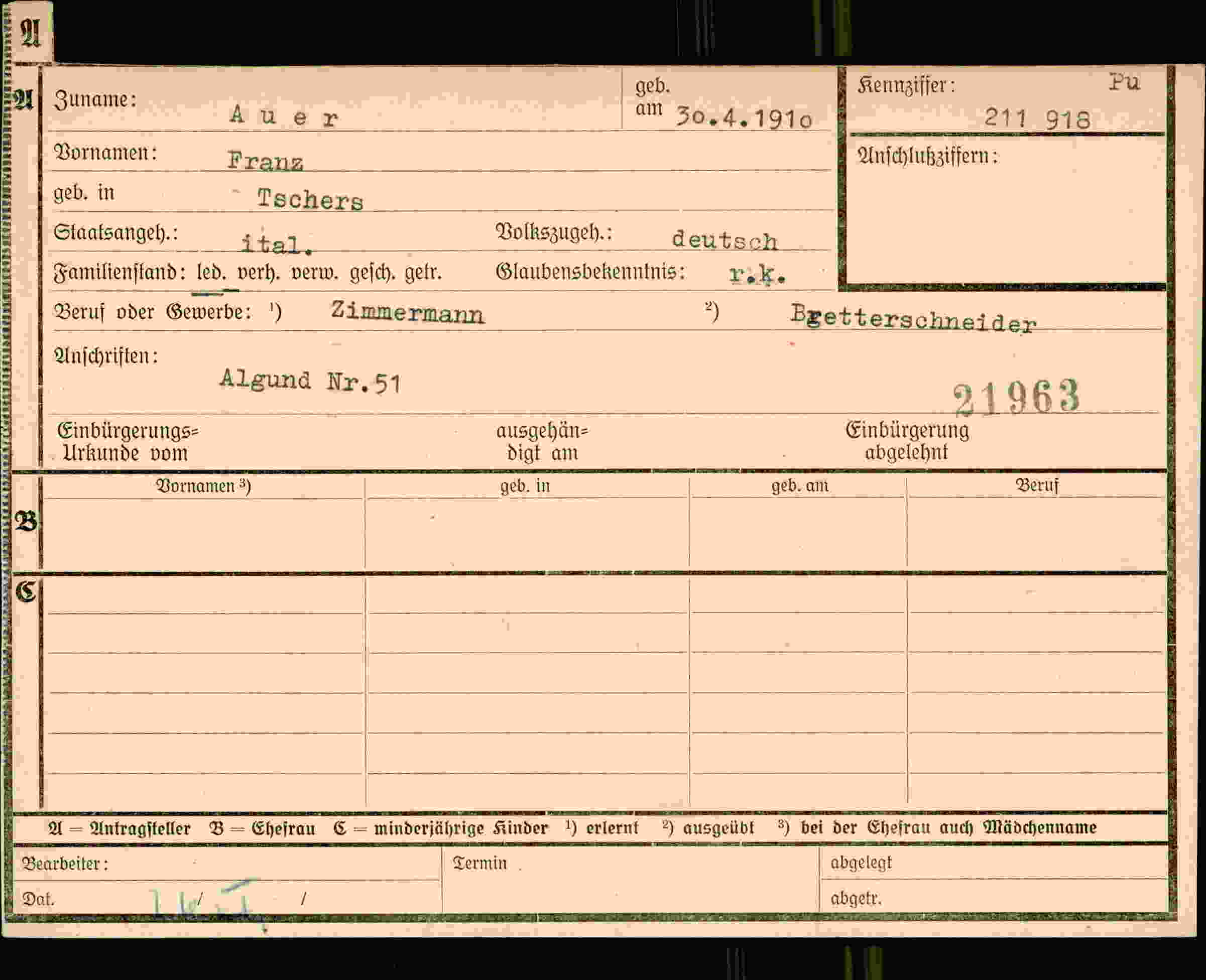This screenshot has width=1206, height=980.
Task: Click the religion value 'r.k.'
Action: click(757, 274)
